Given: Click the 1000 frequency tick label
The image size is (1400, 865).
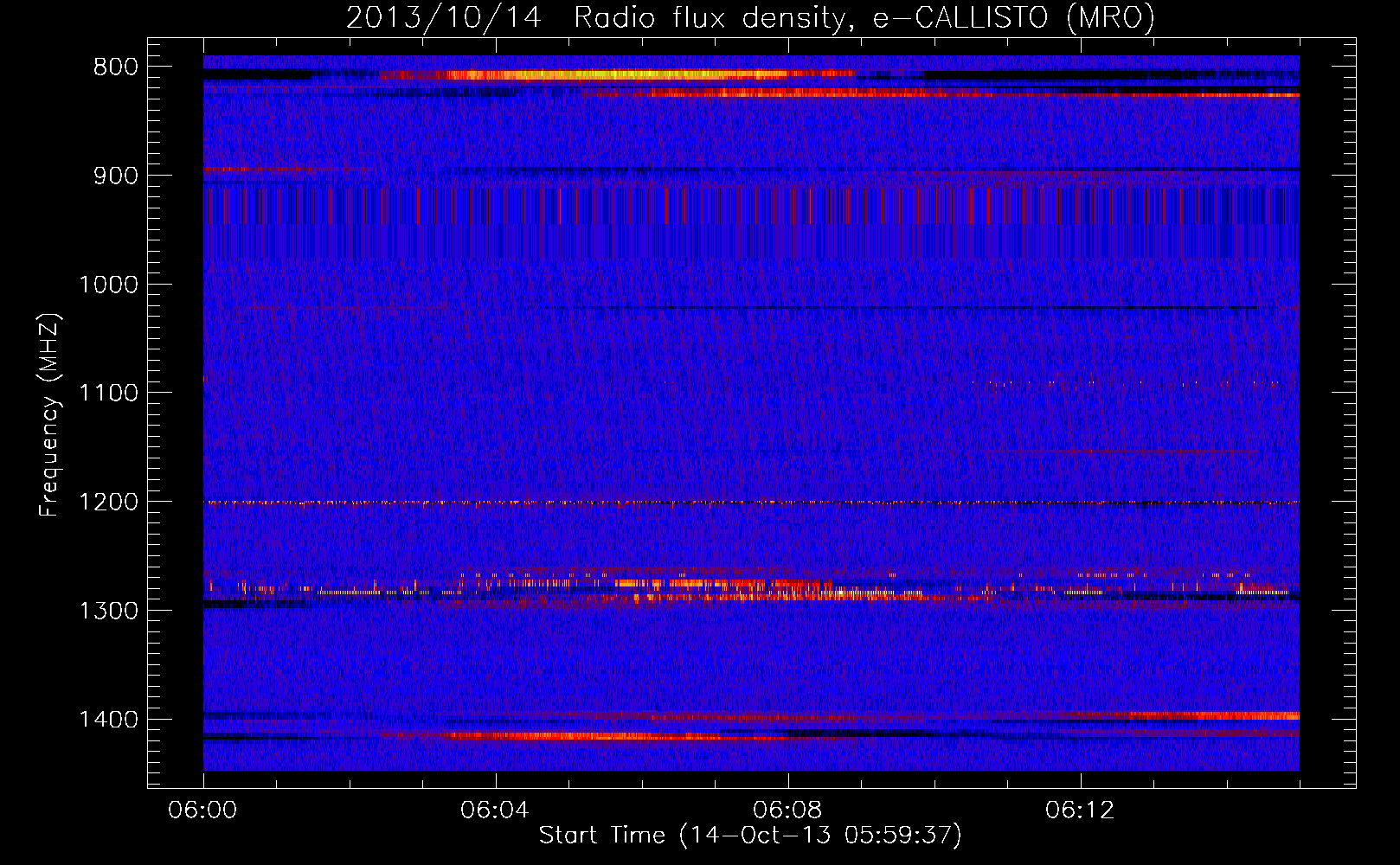Looking at the screenshot, I should pyautogui.click(x=108, y=285).
